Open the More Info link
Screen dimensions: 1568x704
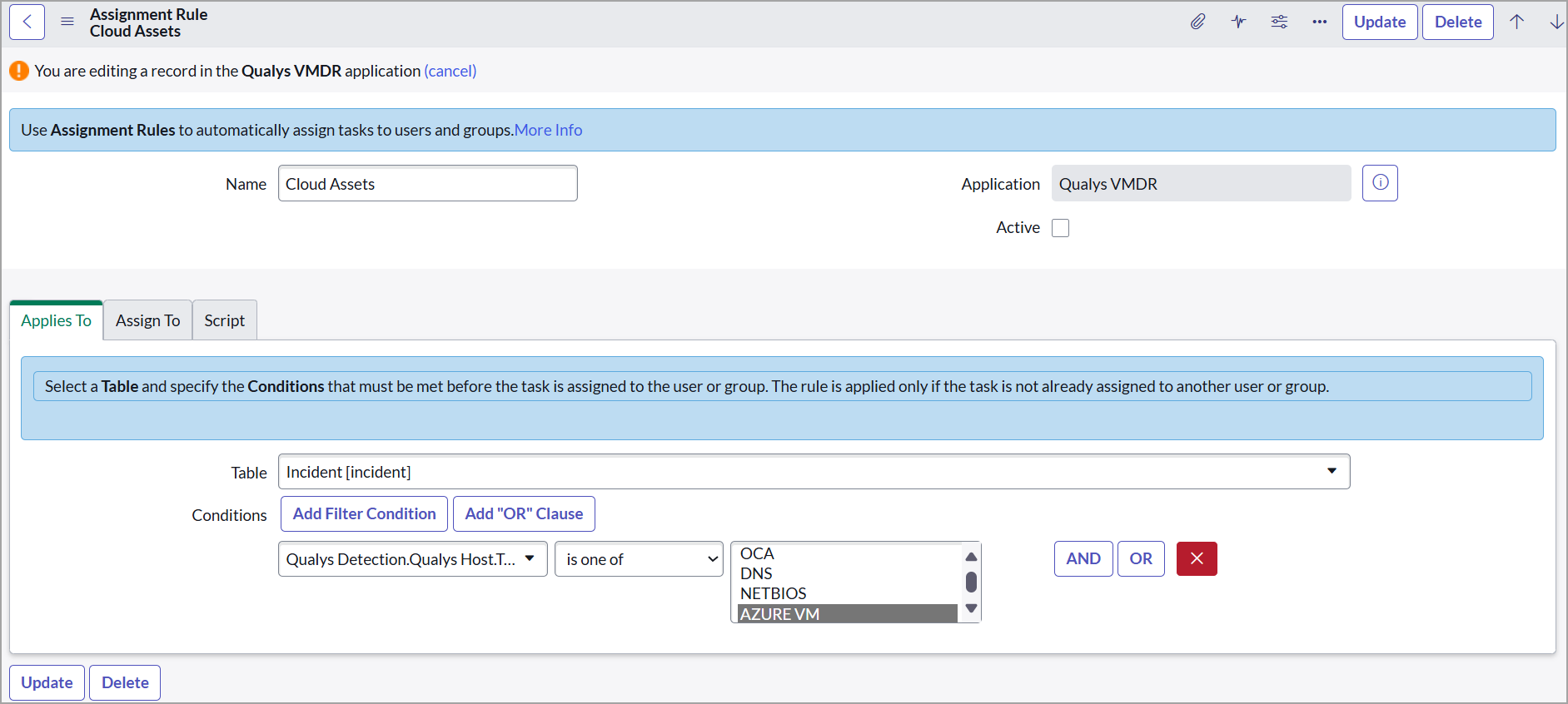(548, 130)
